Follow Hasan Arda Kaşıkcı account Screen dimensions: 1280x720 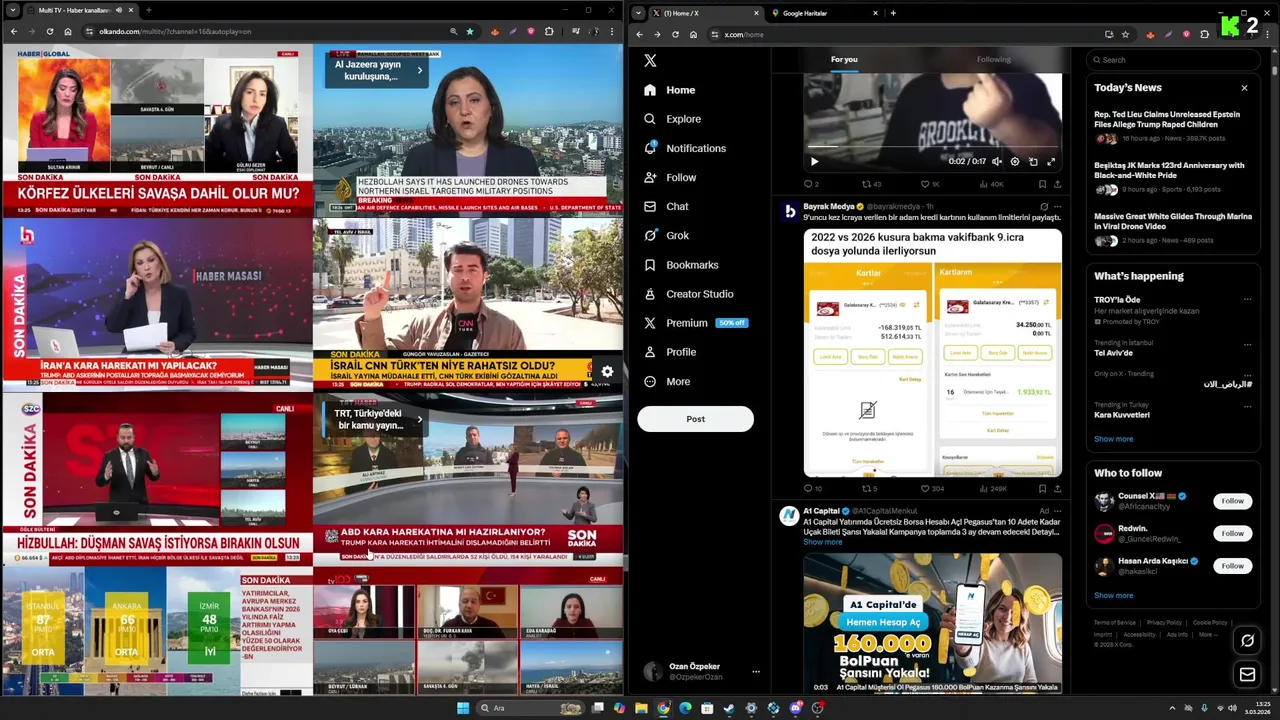point(1232,566)
